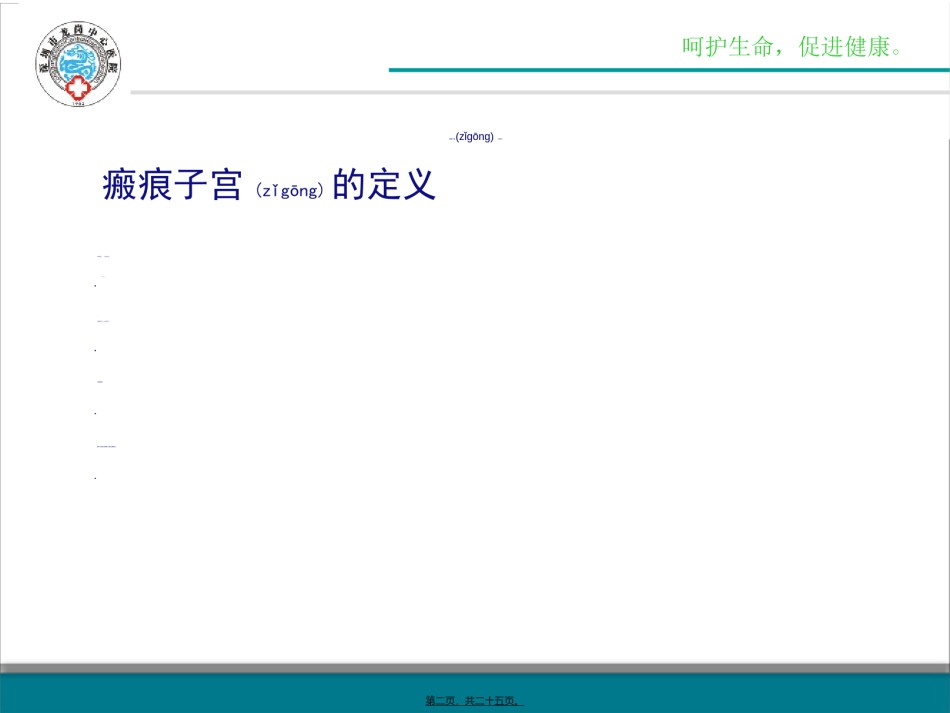Select the slogan text 呵护生命，促进健康。
The image size is (950, 713).
click(x=792, y=47)
